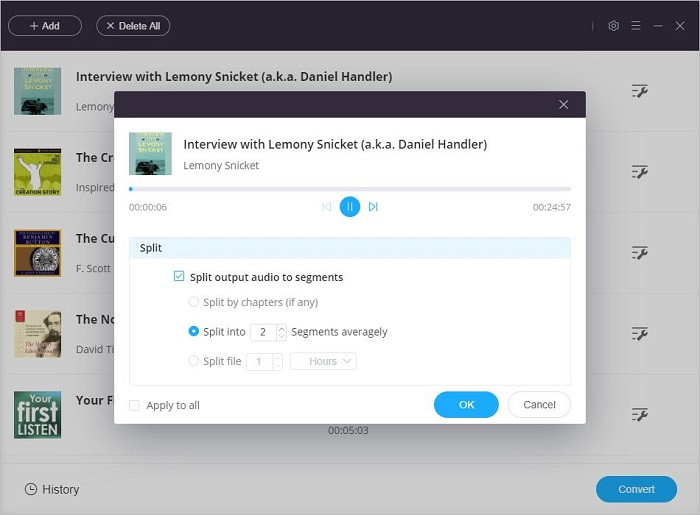This screenshot has height=515, width=700.
Task: Click the 00:05:03 duration in list
Action: point(348,431)
